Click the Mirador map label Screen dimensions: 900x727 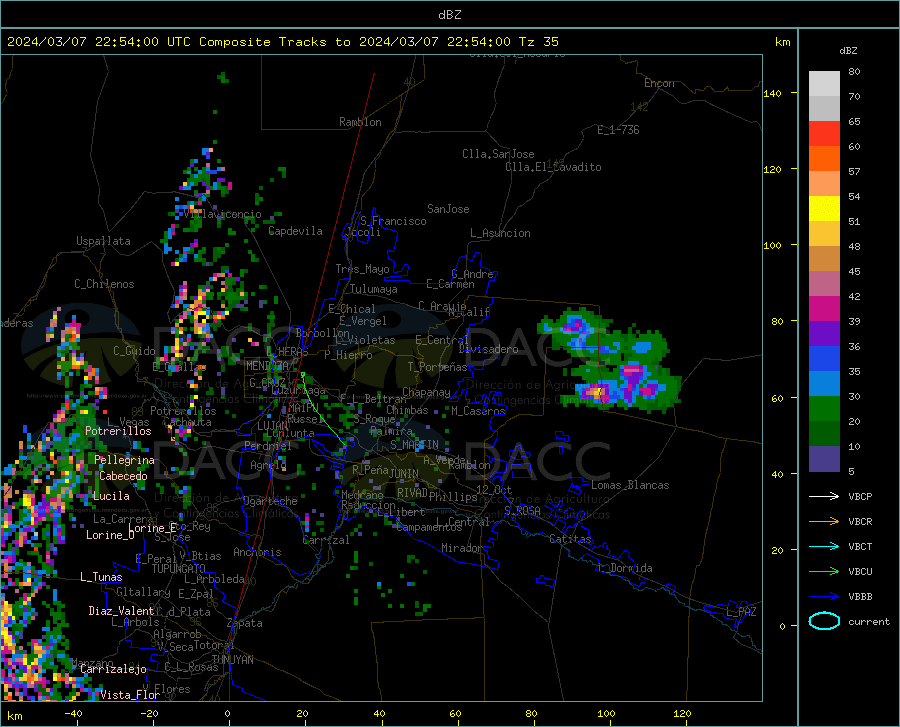coord(461,548)
